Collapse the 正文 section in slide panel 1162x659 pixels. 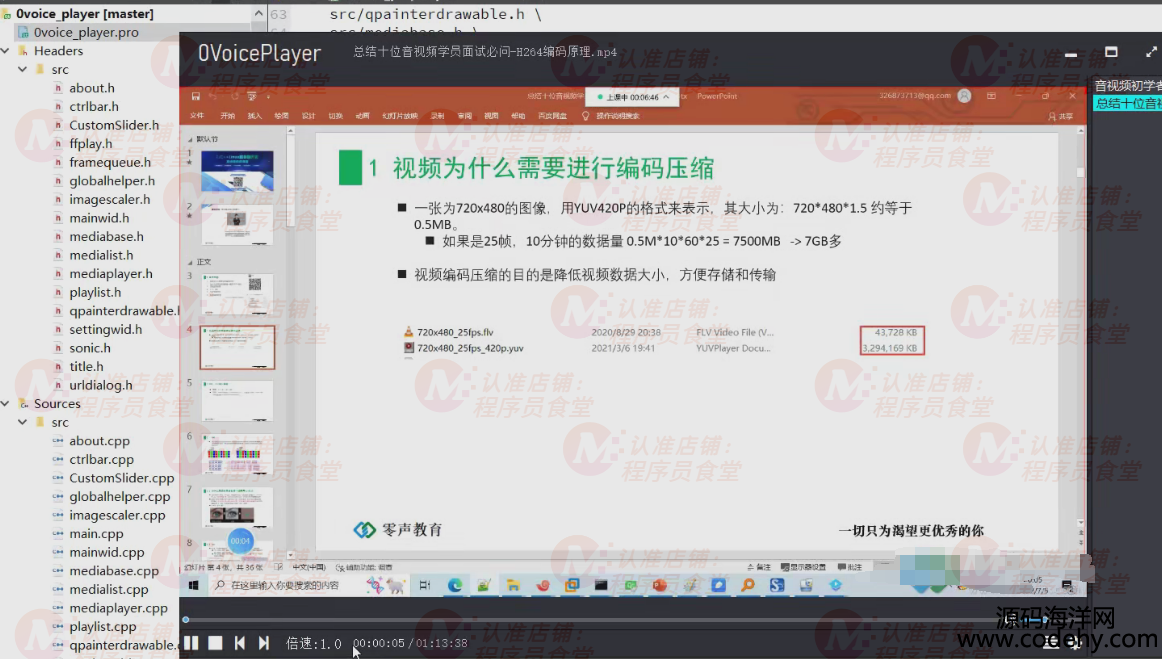coord(190,262)
